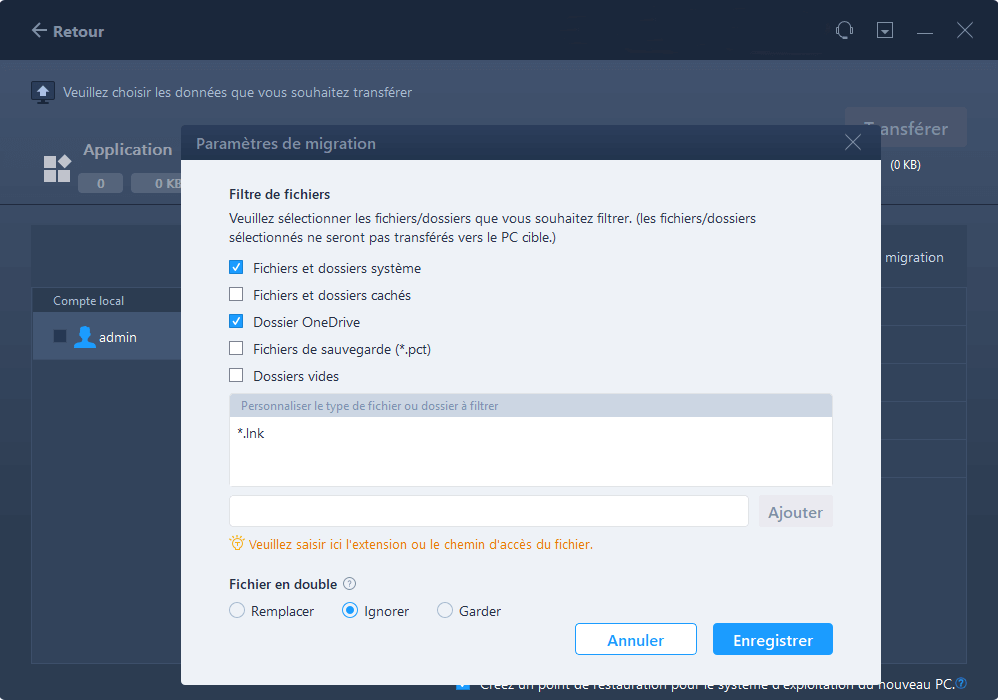The width and height of the screenshot is (998, 700).
Task: Choose the Garder radio option
Action: pos(445,610)
